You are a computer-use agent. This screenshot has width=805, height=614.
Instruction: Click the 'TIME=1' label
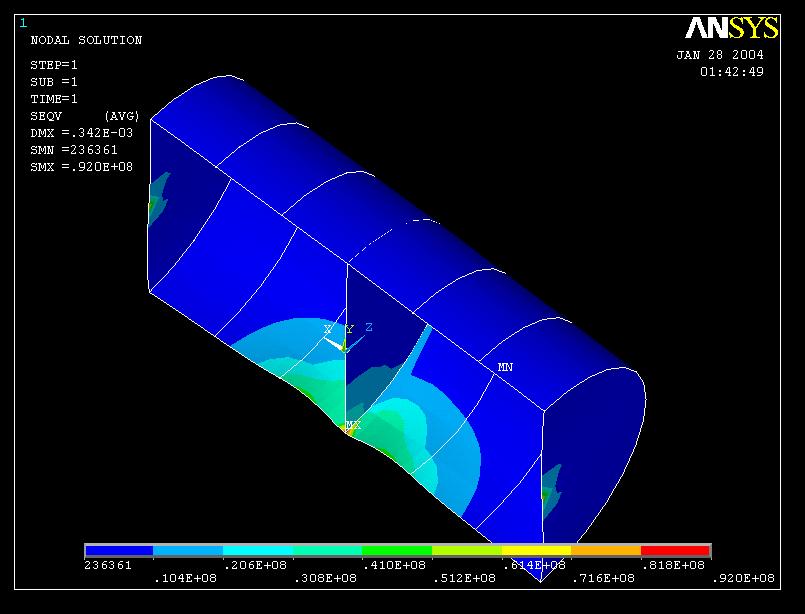(x=54, y=99)
